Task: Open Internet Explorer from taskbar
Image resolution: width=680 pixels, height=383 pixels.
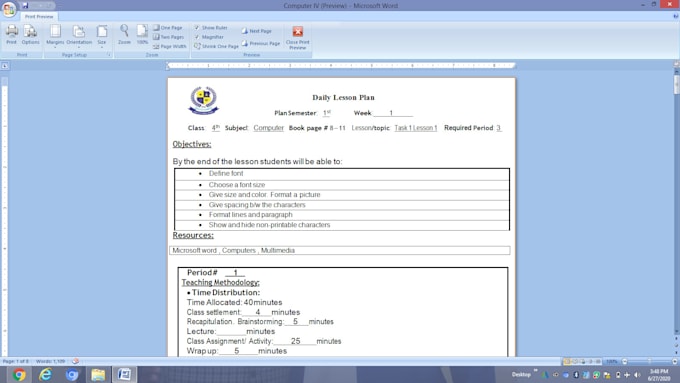Action: click(x=45, y=374)
